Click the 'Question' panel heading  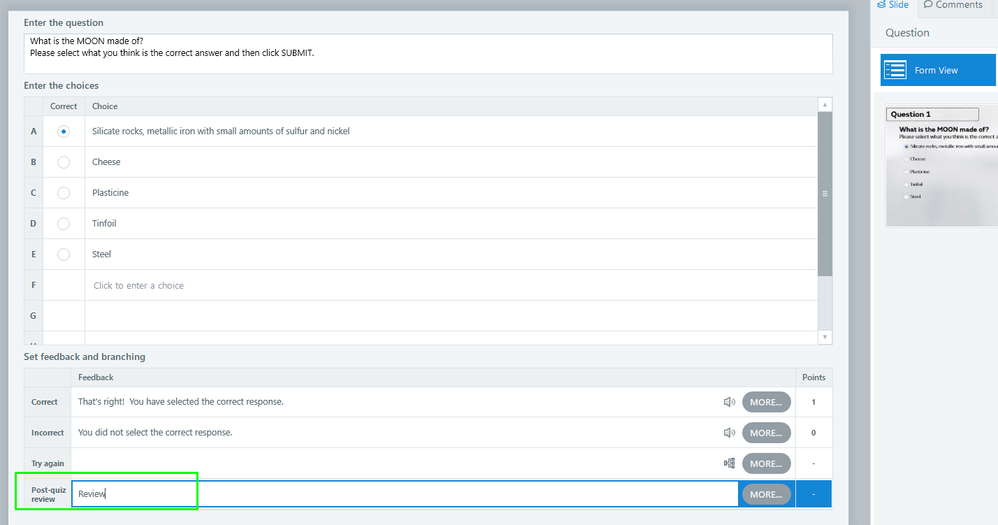pyautogui.click(x=907, y=32)
